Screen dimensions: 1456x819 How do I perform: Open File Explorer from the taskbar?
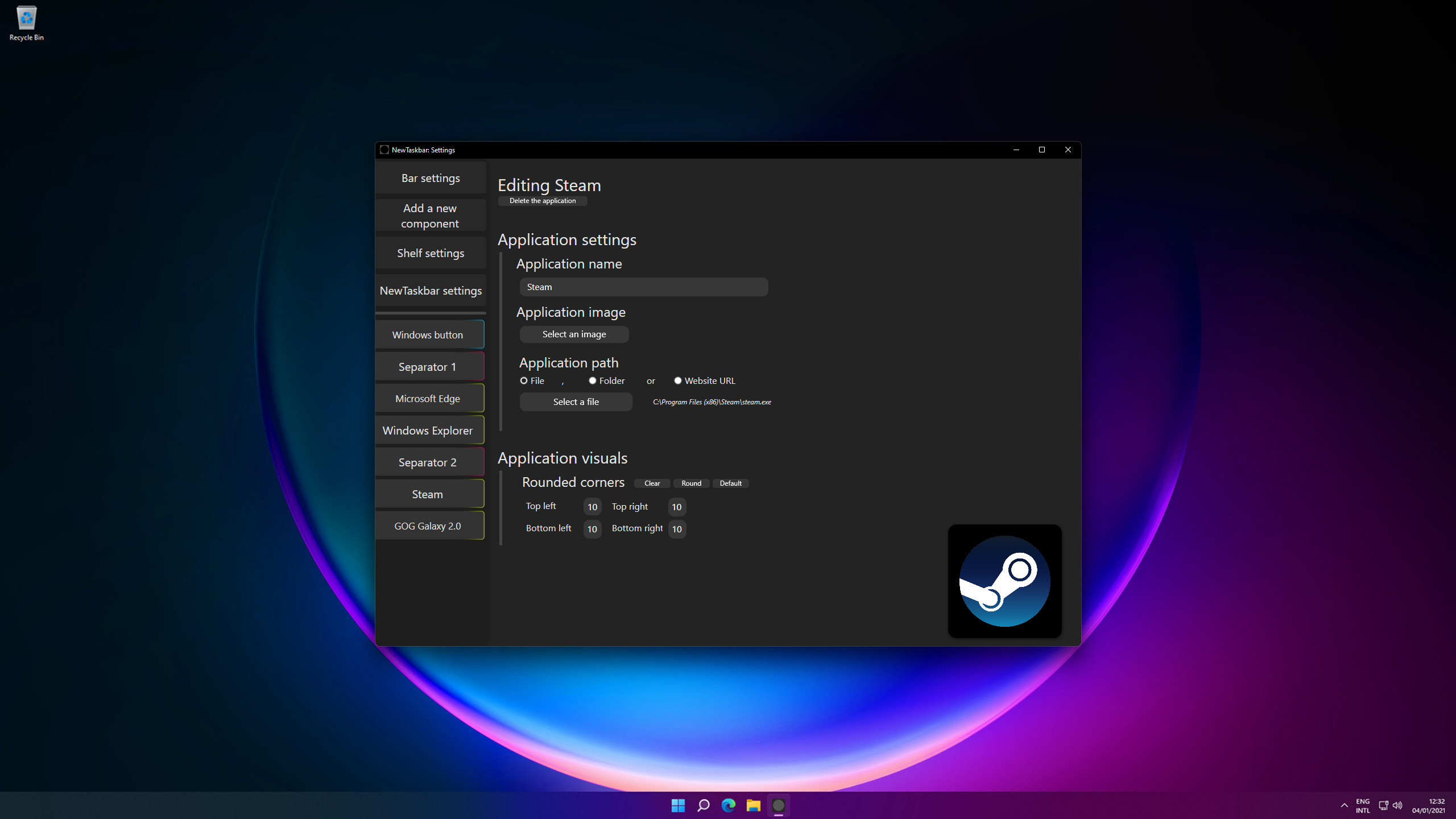754,805
